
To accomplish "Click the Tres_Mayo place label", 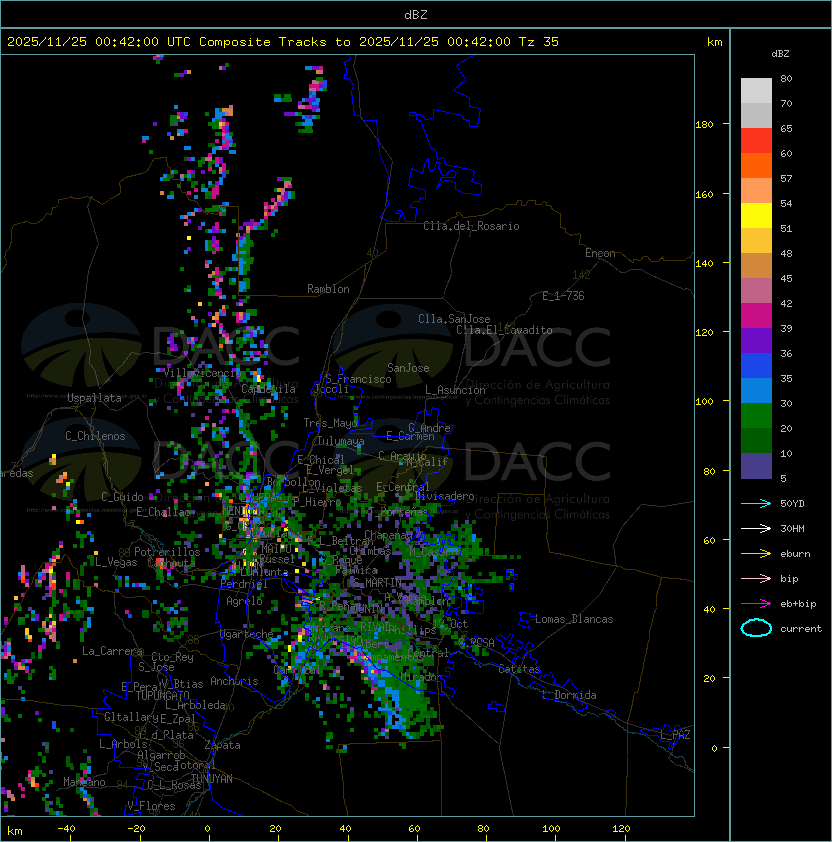I will 330,423.
